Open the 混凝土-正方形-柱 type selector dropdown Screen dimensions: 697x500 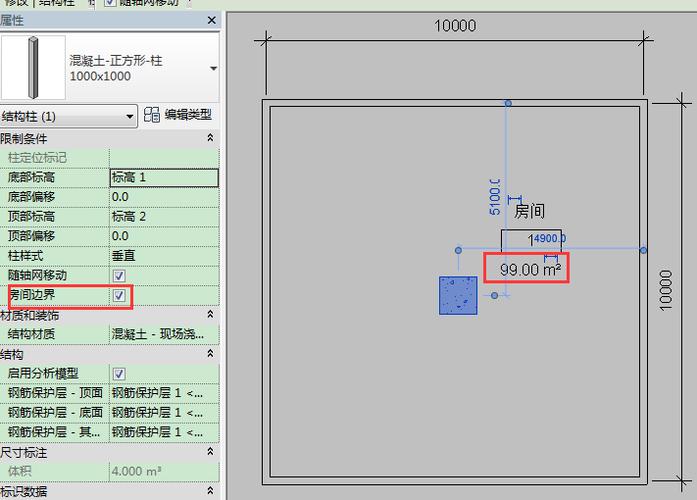213,68
